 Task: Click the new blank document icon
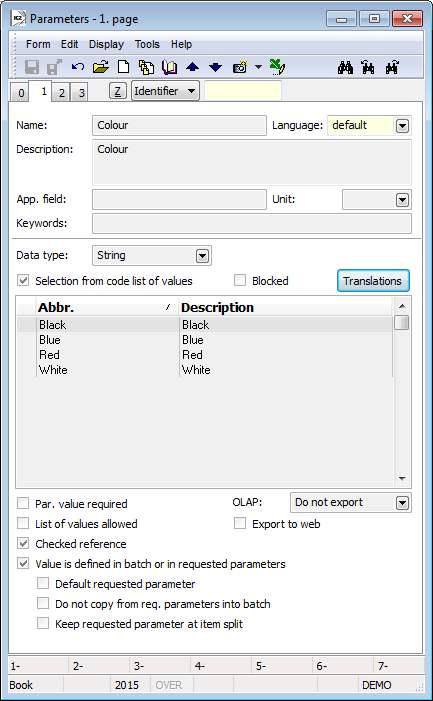point(123,68)
